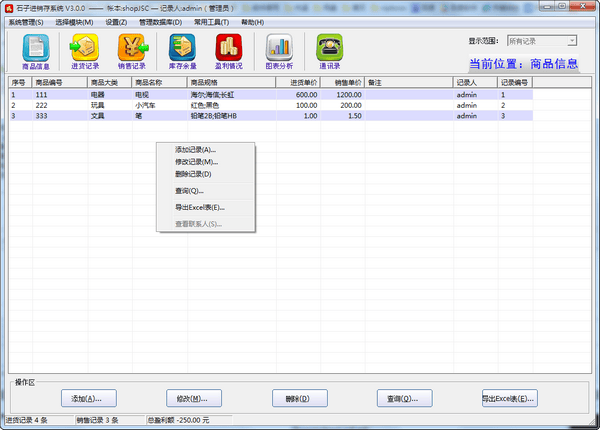The image size is (600, 430).
Task: Open the 系统管理(S) menu
Action: click(26, 22)
